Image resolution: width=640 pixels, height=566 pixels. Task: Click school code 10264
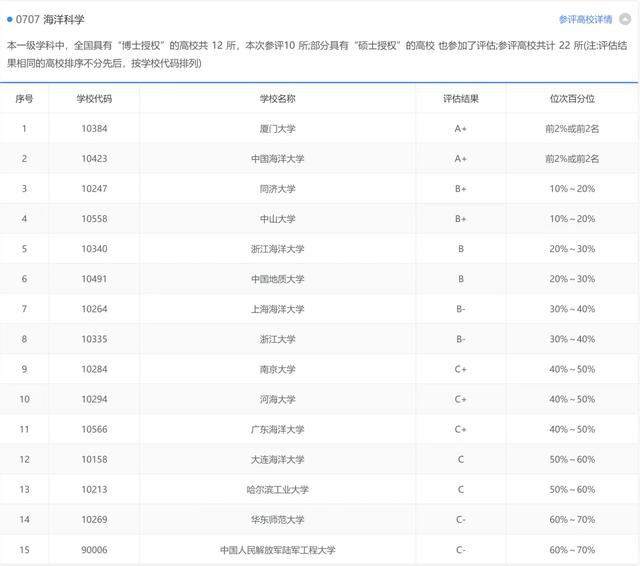coord(94,309)
